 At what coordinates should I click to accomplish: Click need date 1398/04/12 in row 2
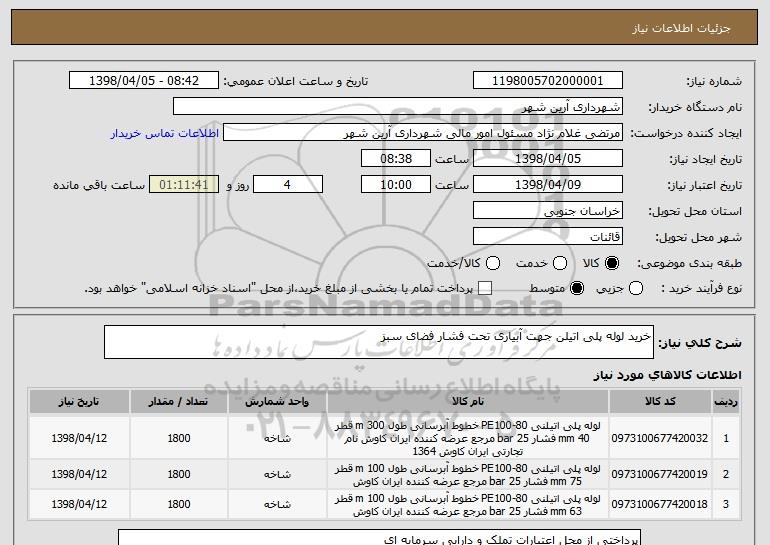[79, 474]
